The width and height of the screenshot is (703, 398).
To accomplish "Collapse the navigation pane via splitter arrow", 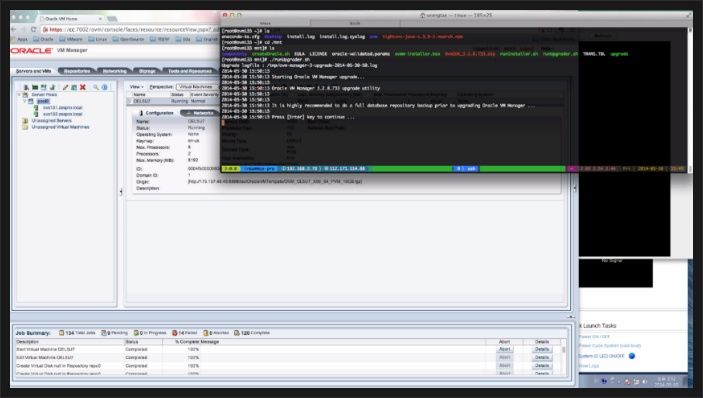I will [121, 192].
